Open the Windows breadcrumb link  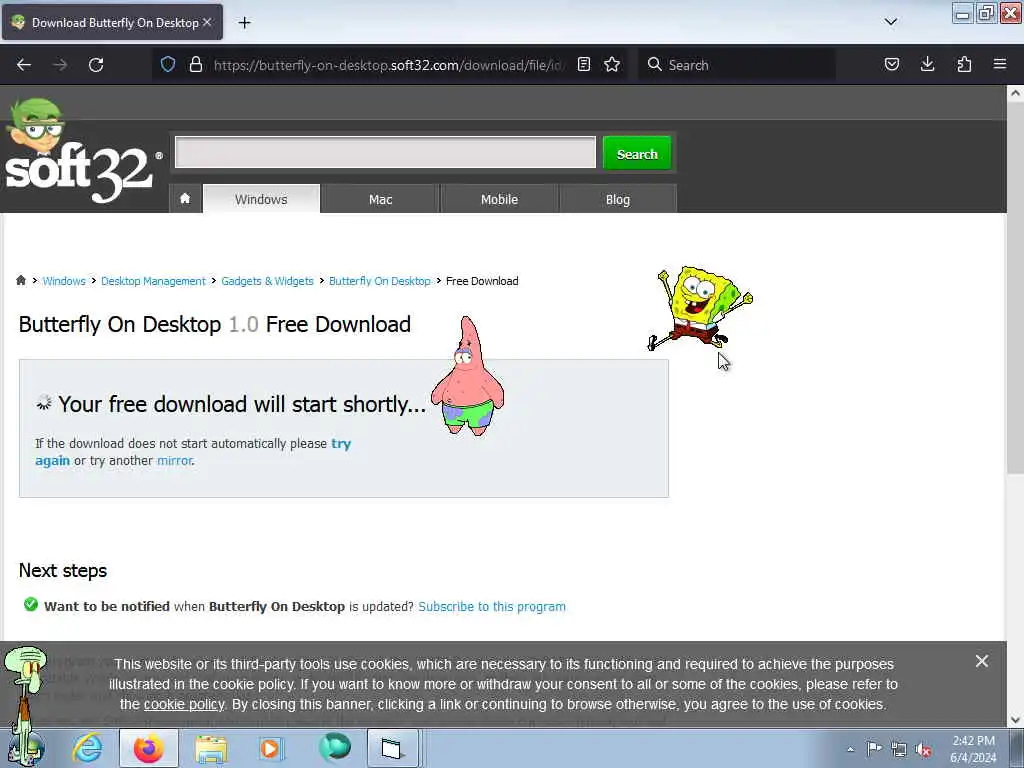(x=64, y=281)
